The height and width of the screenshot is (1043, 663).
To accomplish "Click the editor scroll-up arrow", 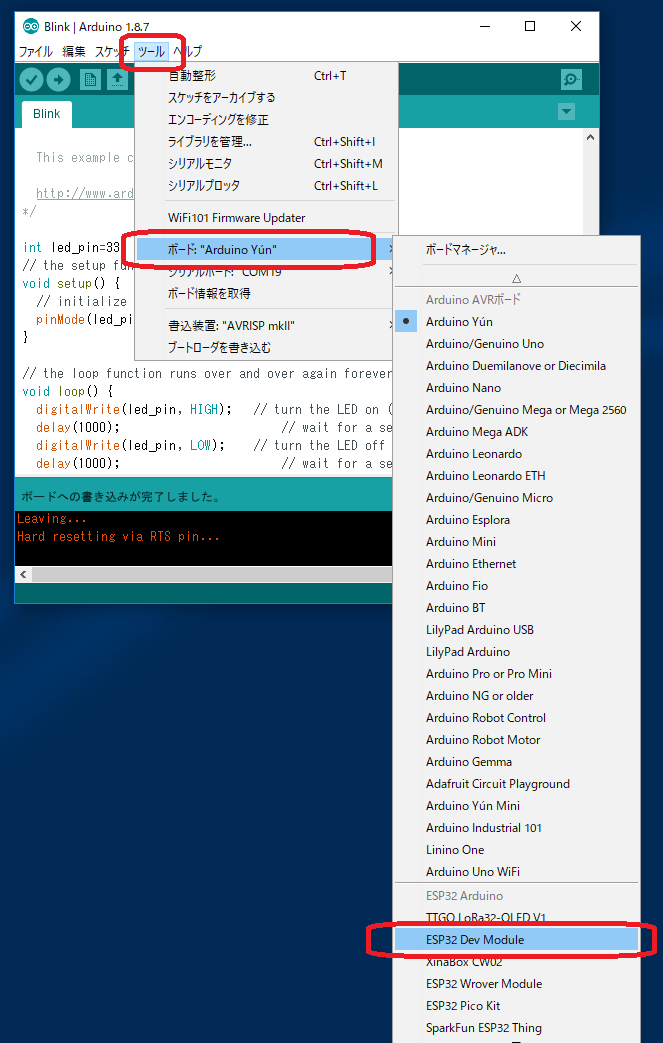I will pyautogui.click(x=591, y=137).
